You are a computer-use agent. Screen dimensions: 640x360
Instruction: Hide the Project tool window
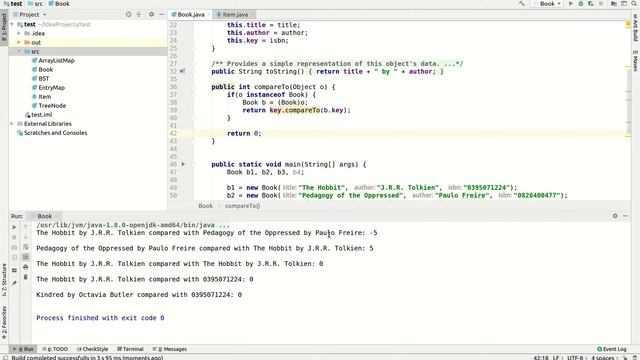tap(162, 14)
